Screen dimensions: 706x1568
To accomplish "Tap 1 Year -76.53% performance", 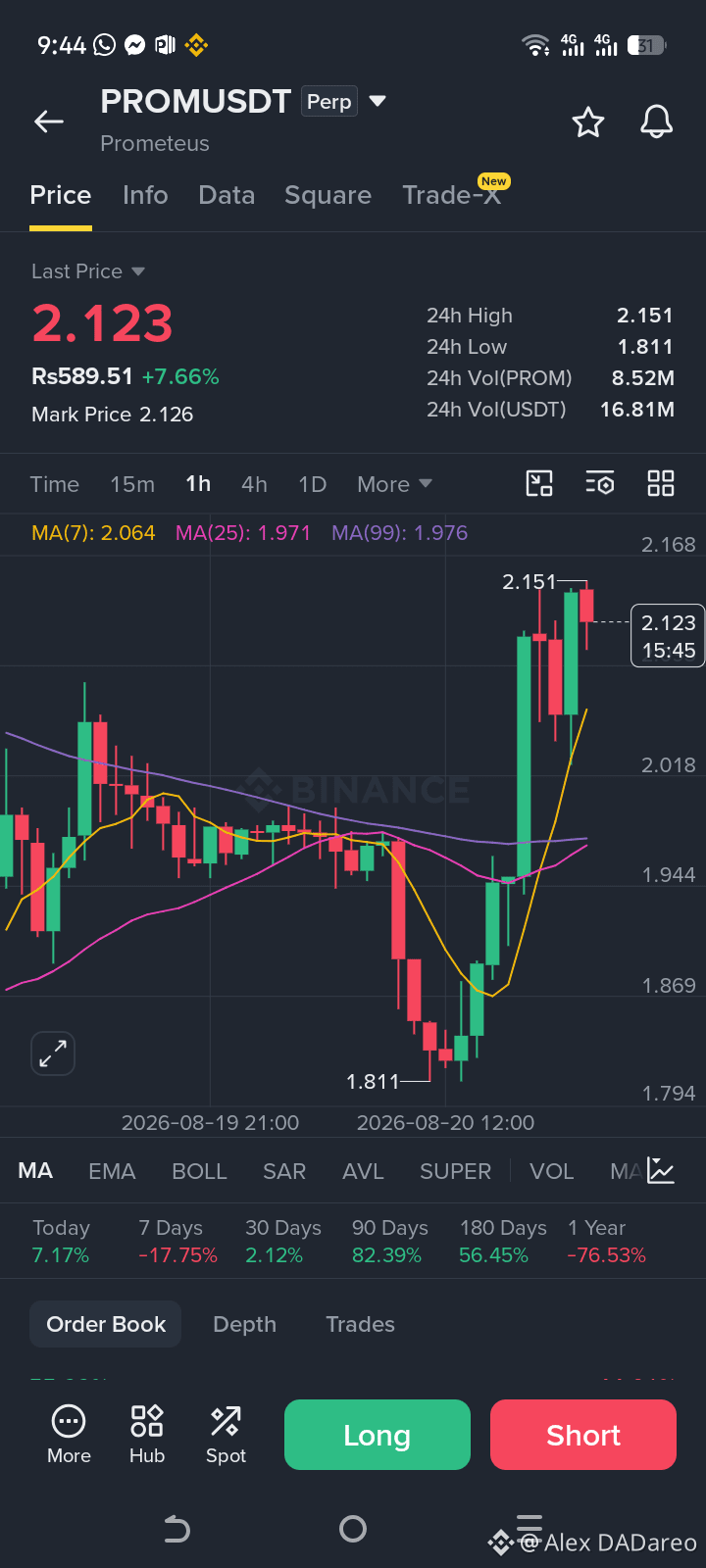I will click(x=606, y=1242).
